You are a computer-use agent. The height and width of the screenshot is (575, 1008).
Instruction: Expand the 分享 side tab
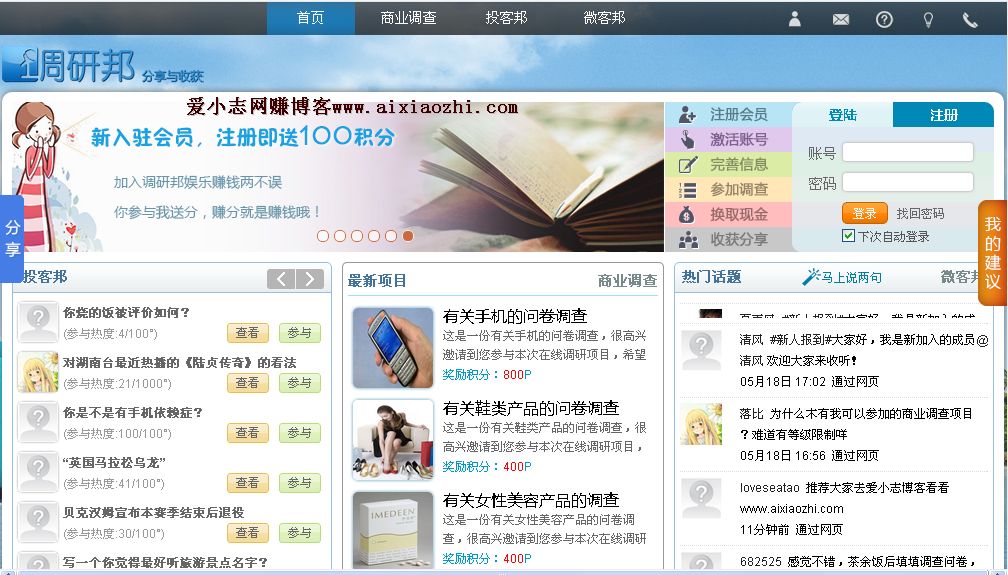(x=12, y=238)
